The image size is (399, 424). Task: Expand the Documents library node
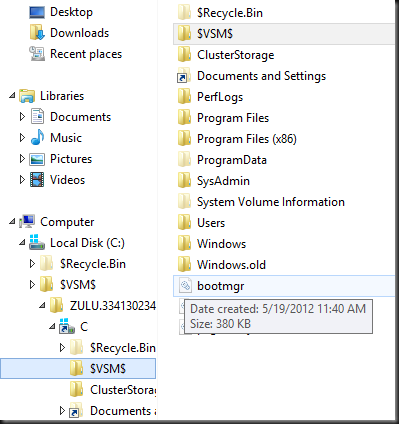(x=22, y=117)
